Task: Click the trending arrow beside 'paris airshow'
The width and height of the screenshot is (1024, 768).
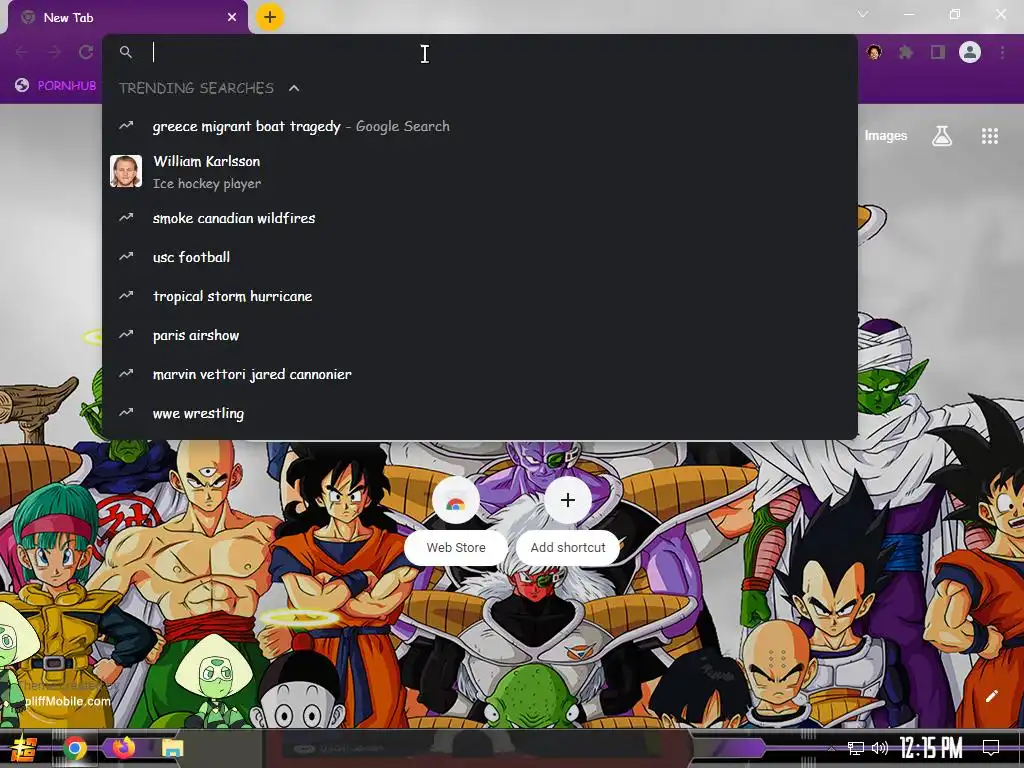Action: (x=126, y=334)
